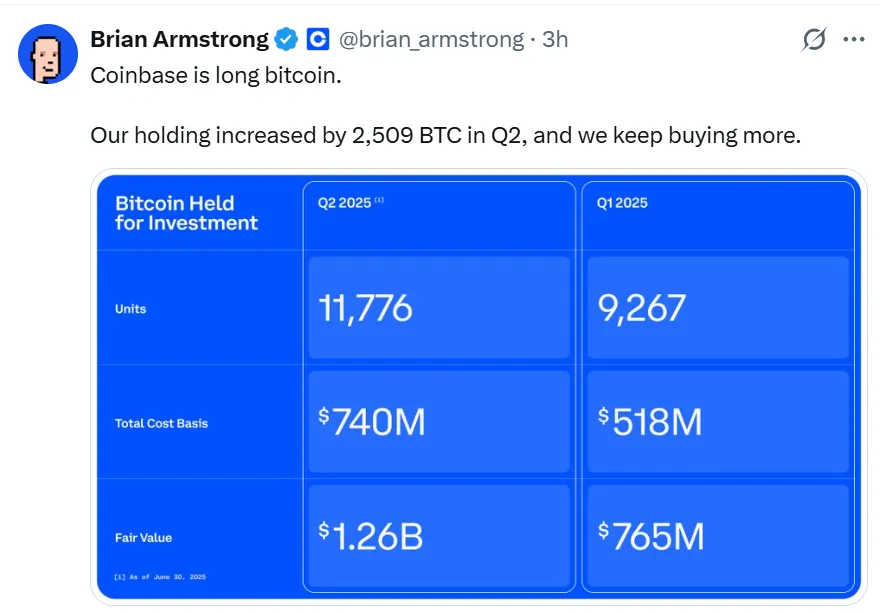880x613 pixels.
Task: Click the $740M total cost basis cell
Action: [x=439, y=422]
